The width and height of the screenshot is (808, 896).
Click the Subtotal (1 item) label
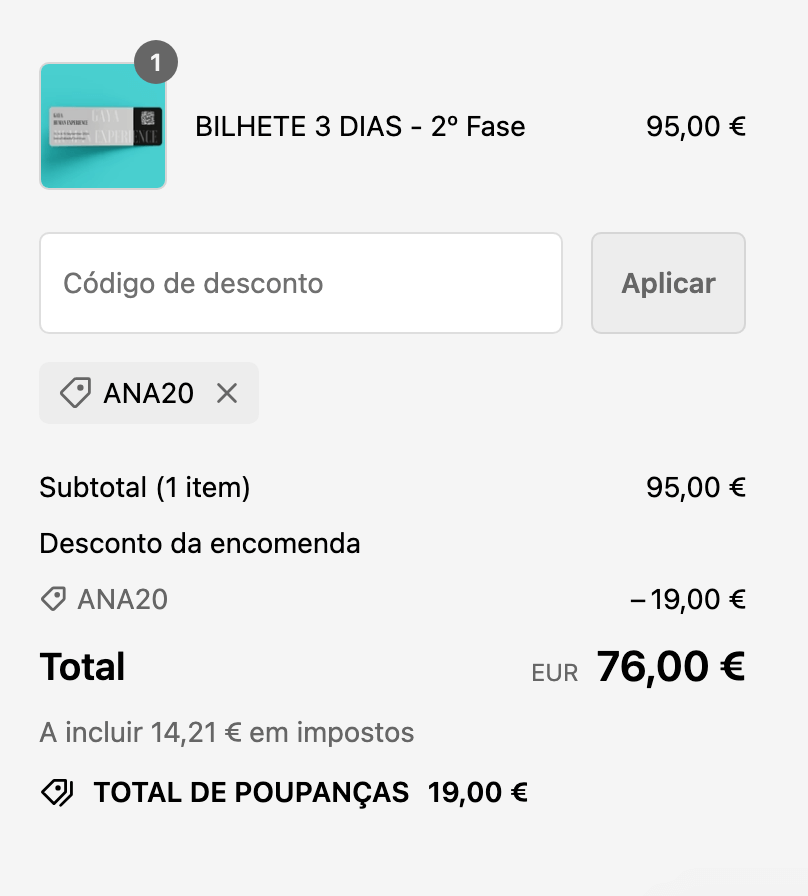(145, 487)
